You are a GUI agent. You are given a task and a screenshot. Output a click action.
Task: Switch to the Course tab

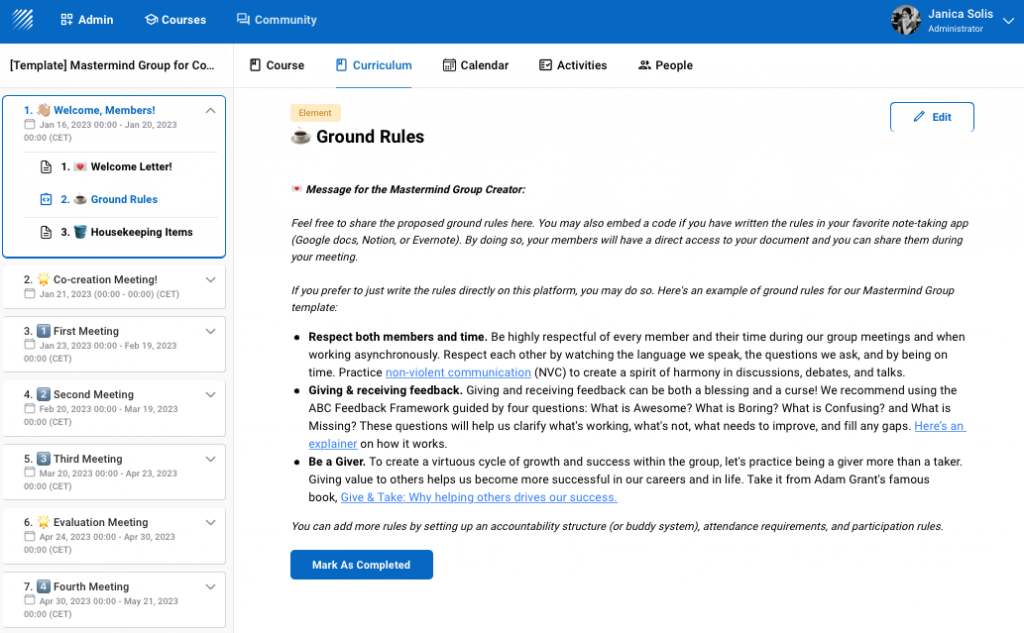[x=276, y=65]
